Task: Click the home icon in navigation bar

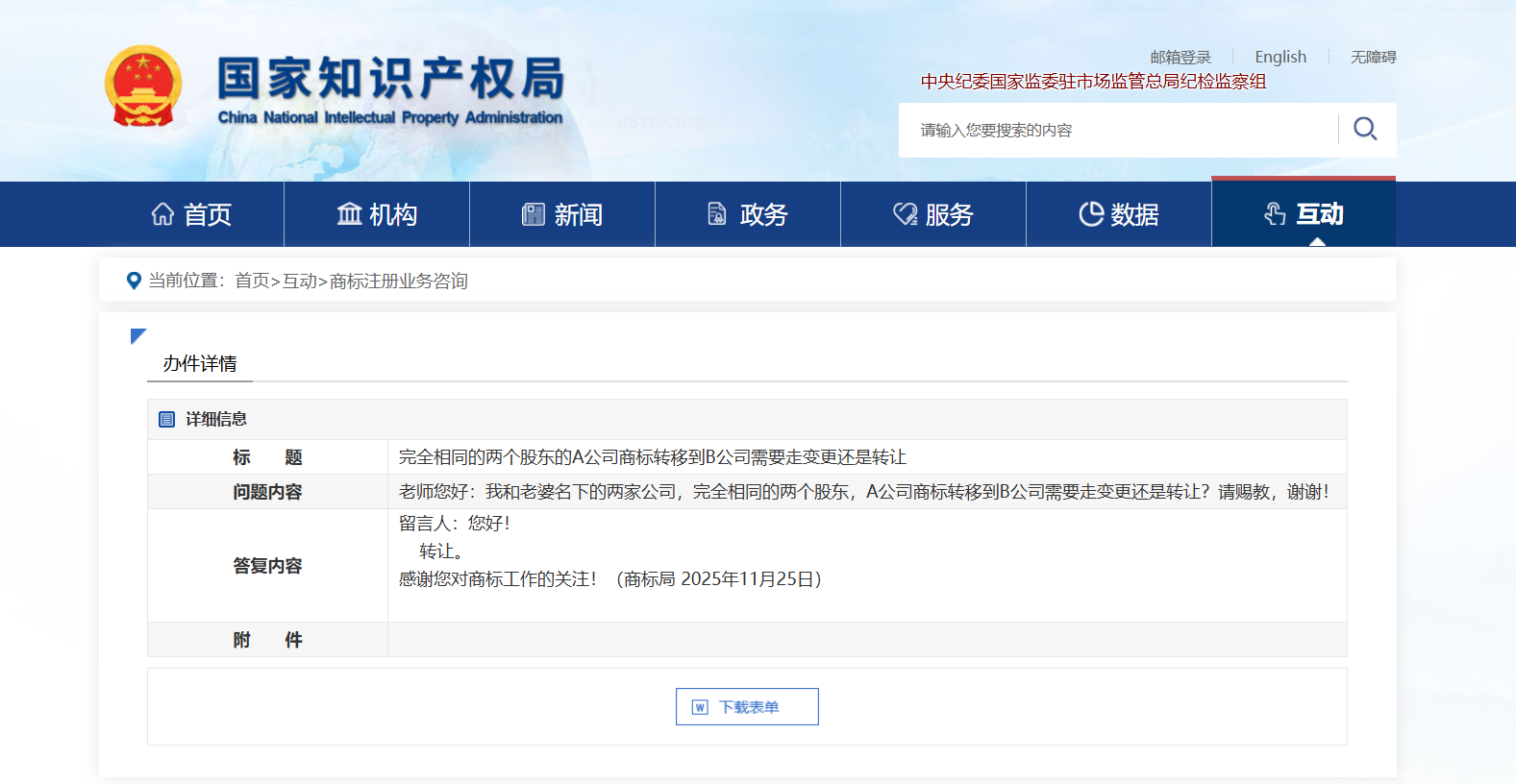Action: pos(162,214)
